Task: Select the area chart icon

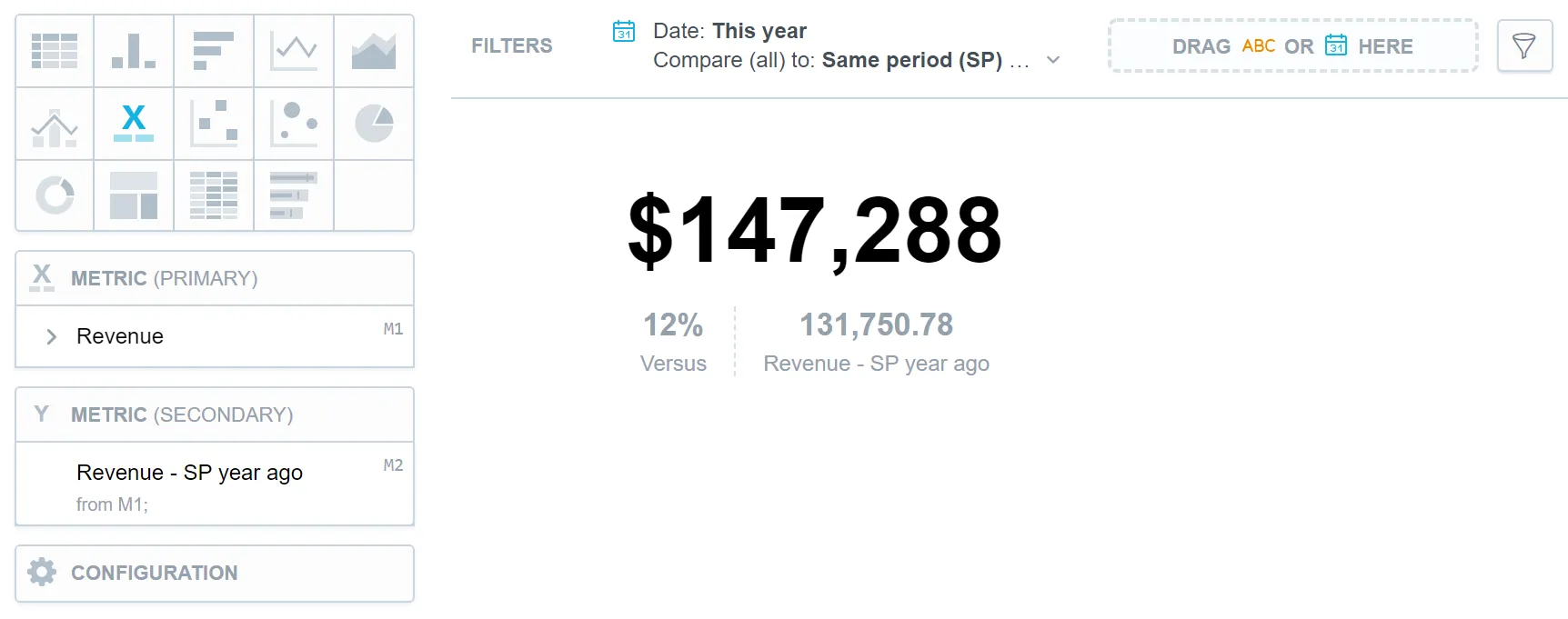Action: [x=374, y=51]
